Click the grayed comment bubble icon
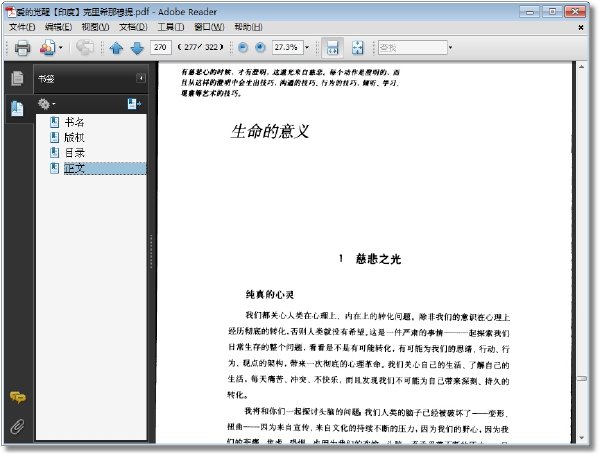 (x=85, y=48)
